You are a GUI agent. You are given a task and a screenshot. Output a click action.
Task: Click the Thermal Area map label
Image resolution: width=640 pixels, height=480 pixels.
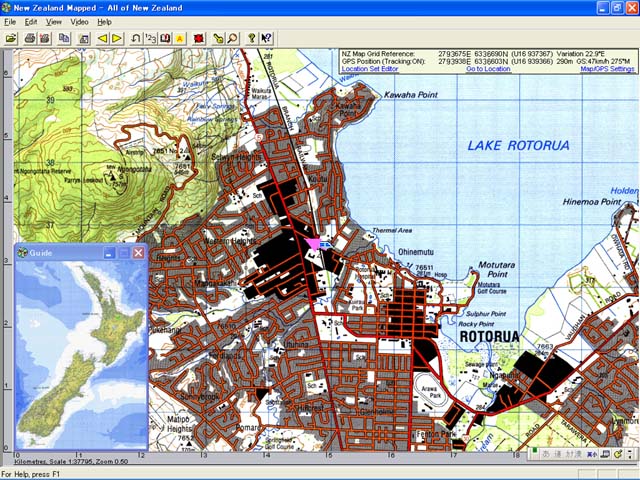click(392, 231)
